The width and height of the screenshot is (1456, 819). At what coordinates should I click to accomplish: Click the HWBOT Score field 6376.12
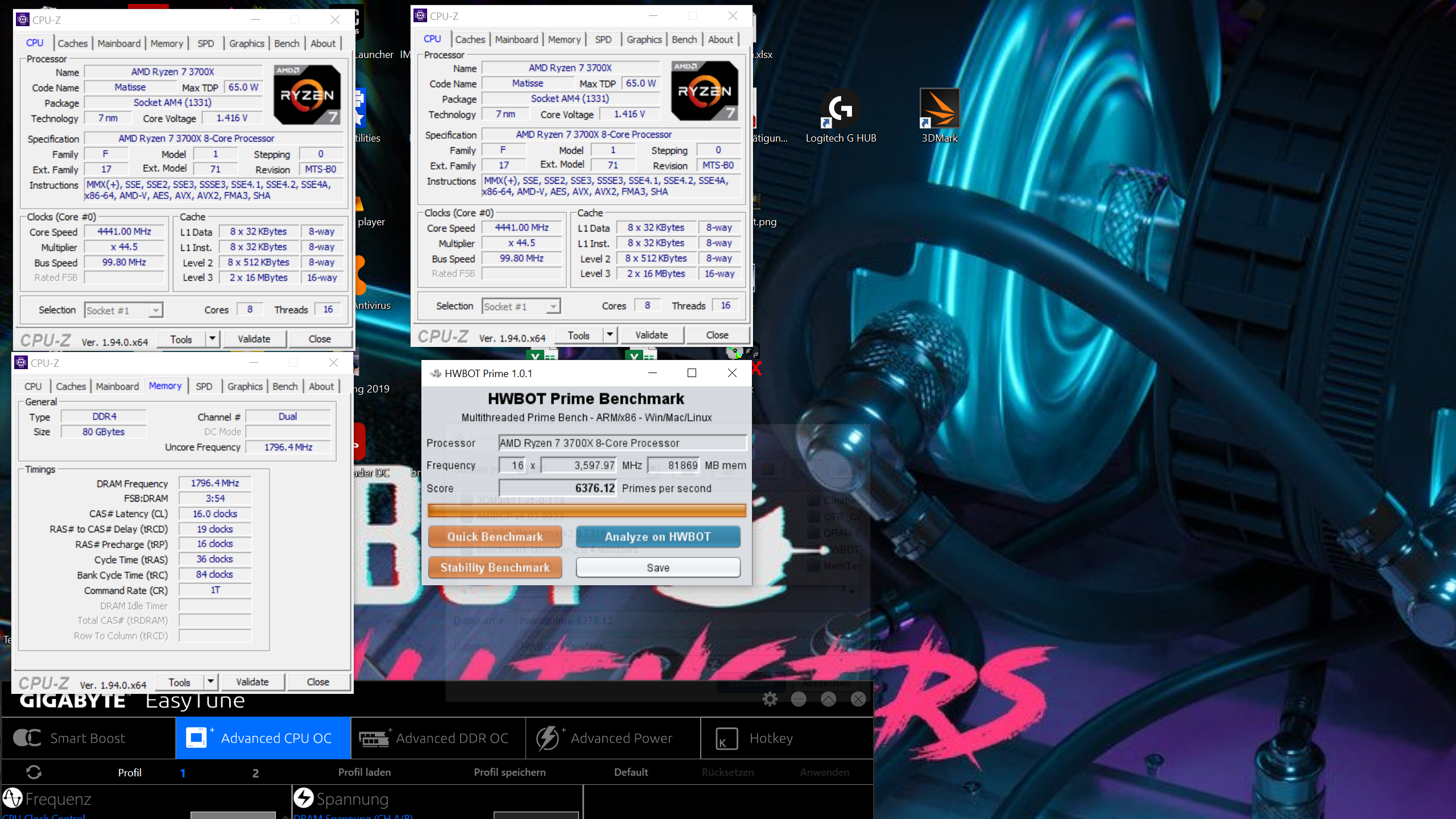[557, 488]
